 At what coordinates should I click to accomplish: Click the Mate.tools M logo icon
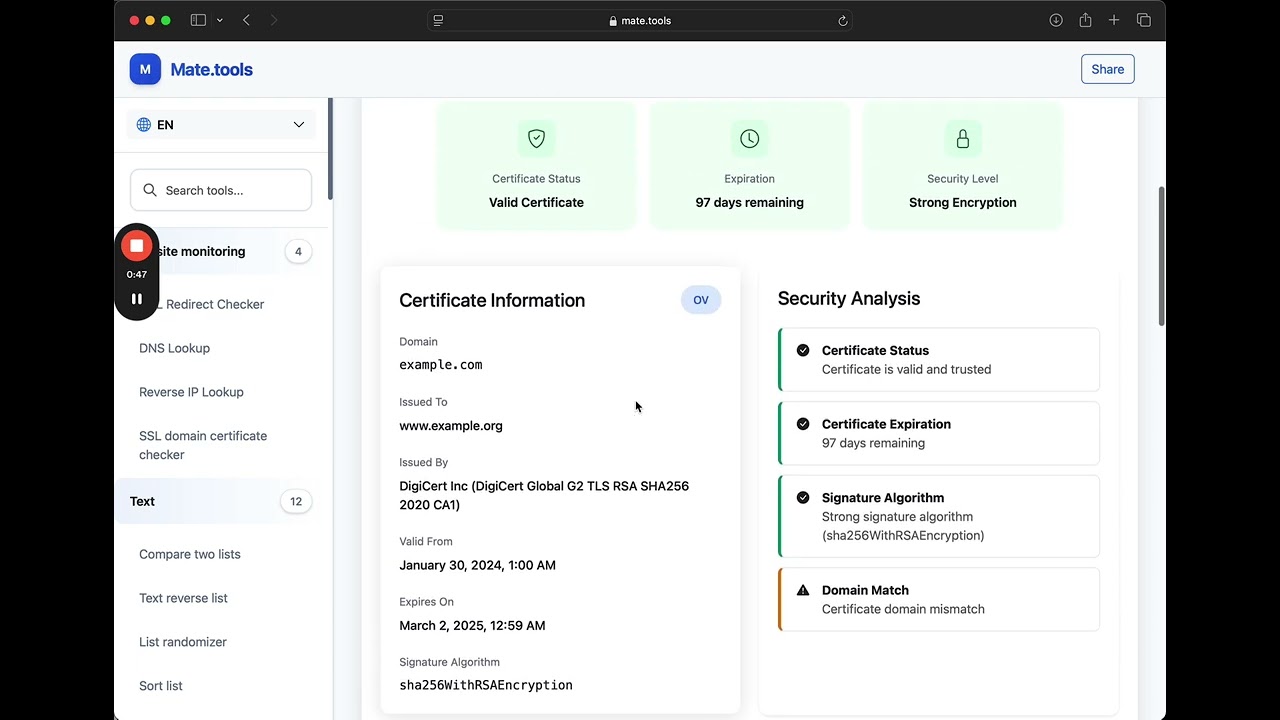pos(145,69)
